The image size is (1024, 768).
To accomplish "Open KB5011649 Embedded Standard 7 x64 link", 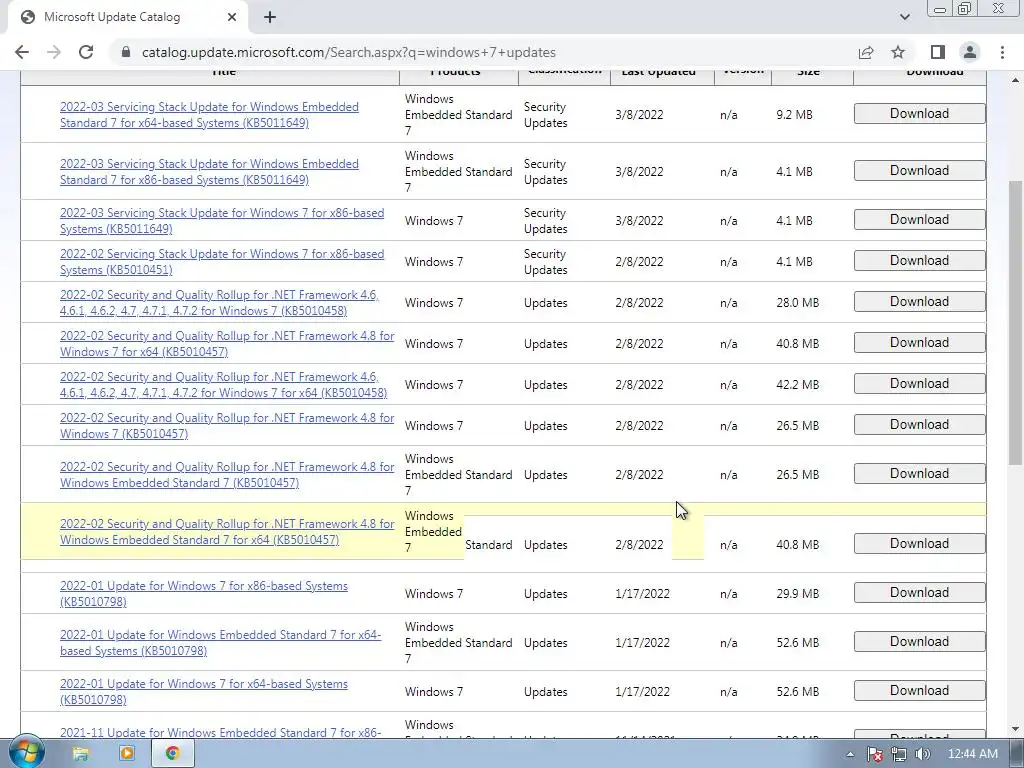I will pyautogui.click(x=209, y=114).
